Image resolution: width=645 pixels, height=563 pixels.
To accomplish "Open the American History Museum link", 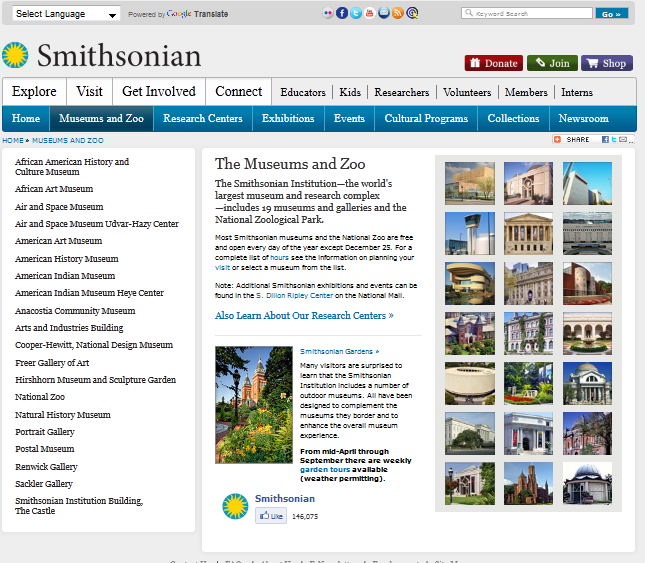I will point(67,259).
